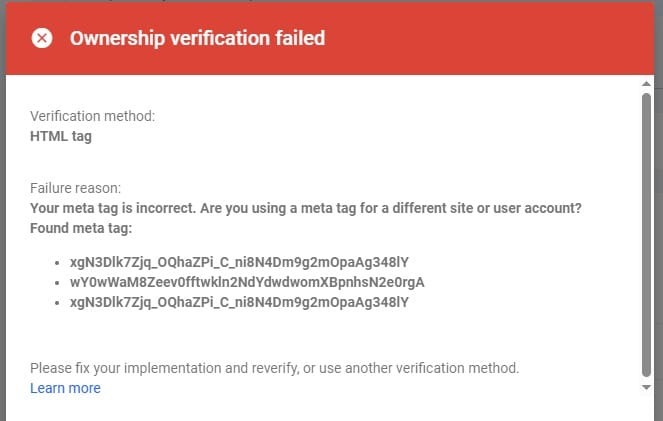Click the "Your meta tag is incorrect" message

click(306, 207)
